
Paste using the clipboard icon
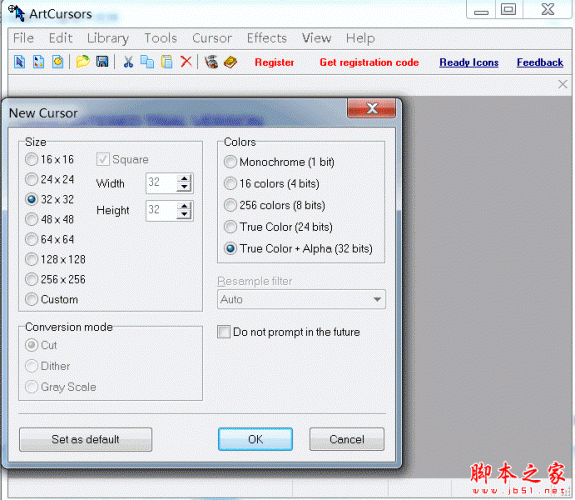click(x=166, y=62)
